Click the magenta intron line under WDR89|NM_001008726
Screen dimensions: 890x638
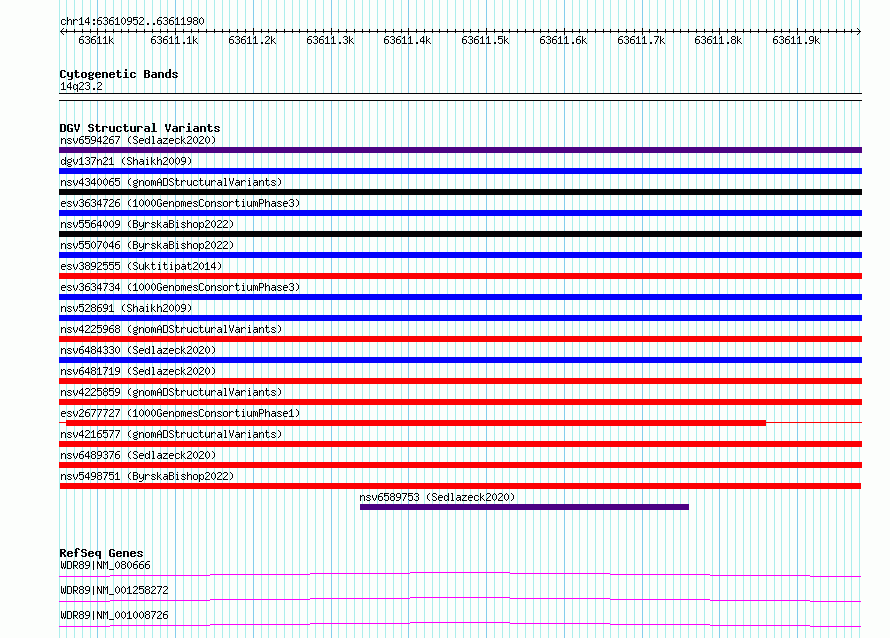(460, 624)
